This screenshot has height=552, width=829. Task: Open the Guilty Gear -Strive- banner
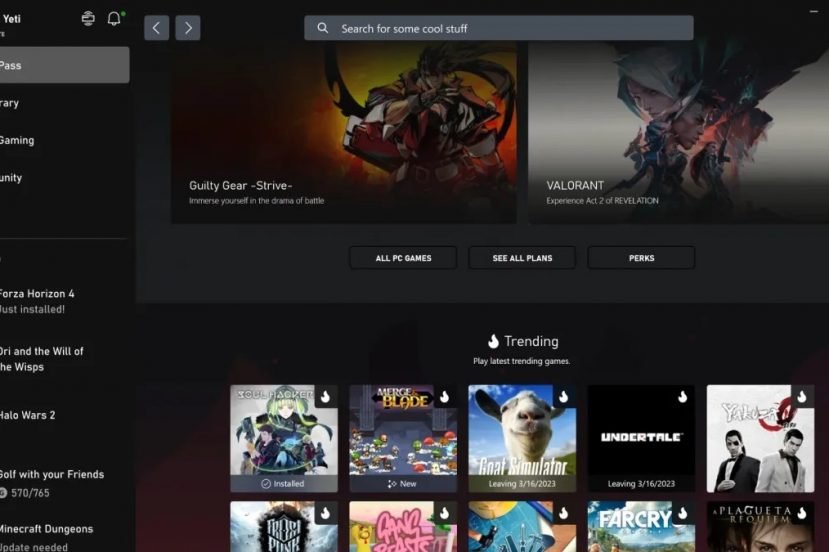point(344,132)
